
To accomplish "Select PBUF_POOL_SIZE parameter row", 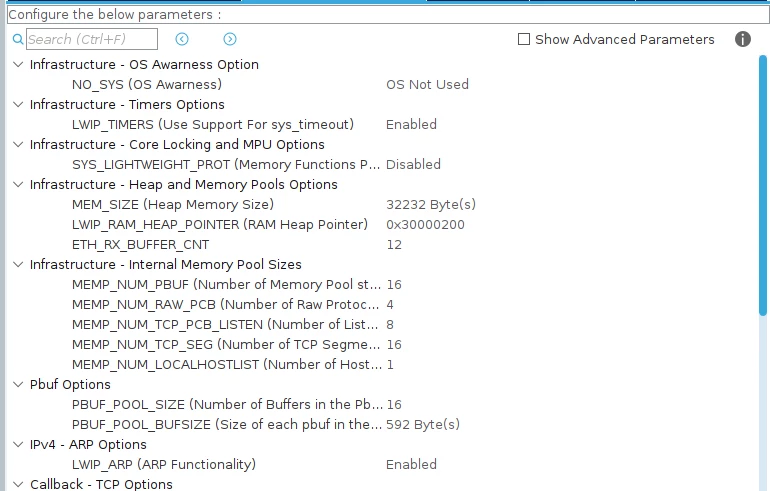I will [x=227, y=405].
